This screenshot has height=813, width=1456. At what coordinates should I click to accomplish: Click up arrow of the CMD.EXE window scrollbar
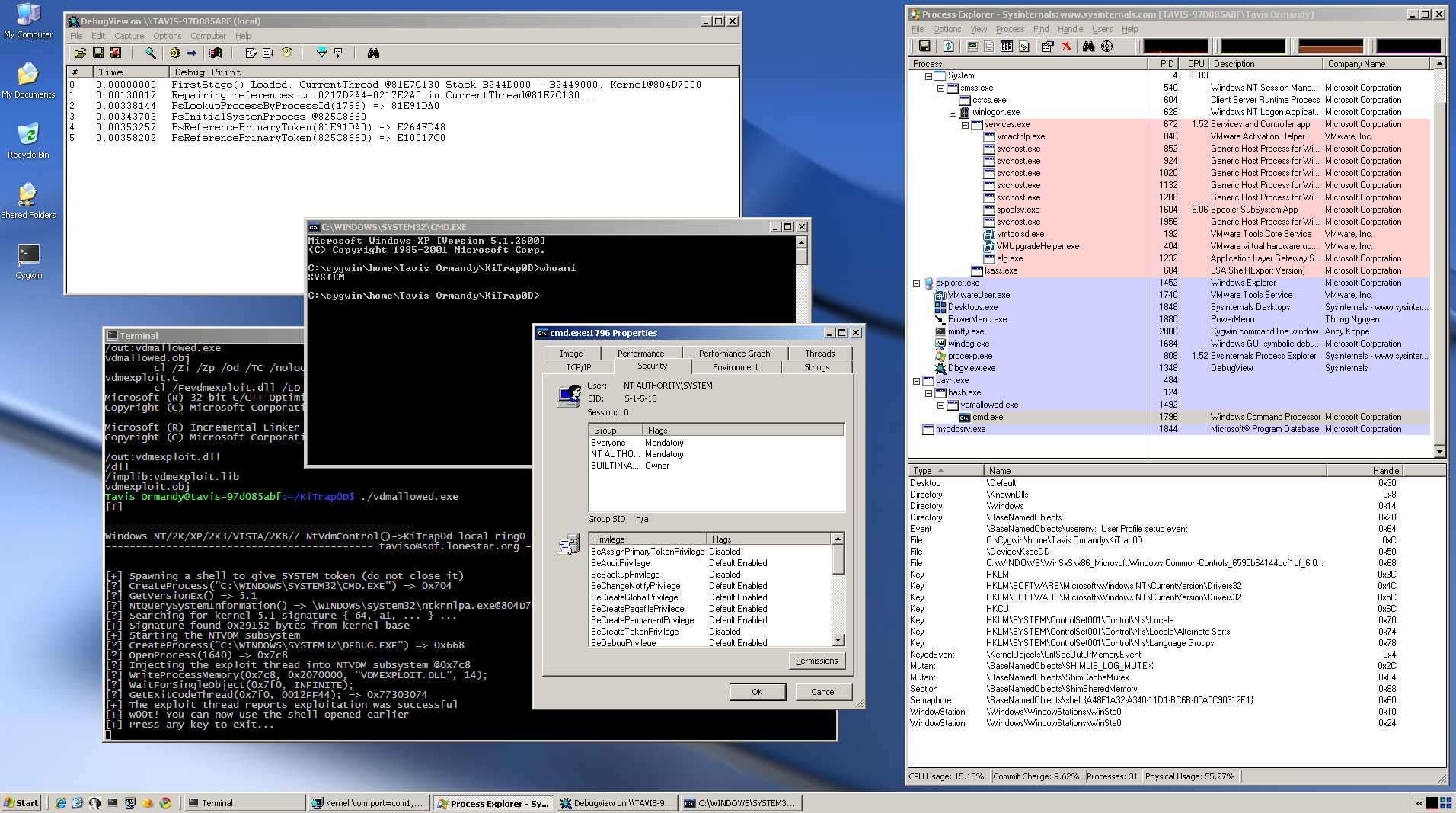point(801,242)
